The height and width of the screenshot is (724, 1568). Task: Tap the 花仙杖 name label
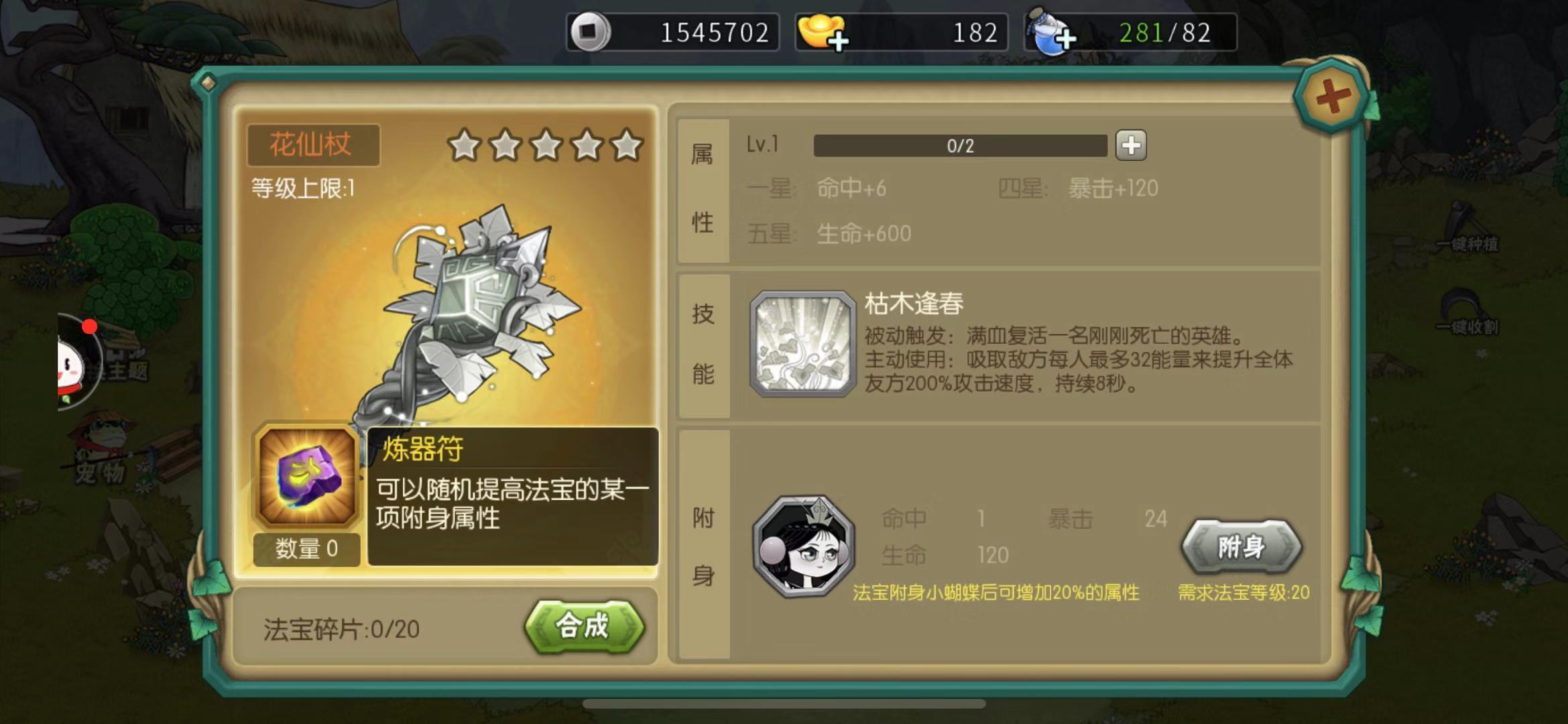313,145
